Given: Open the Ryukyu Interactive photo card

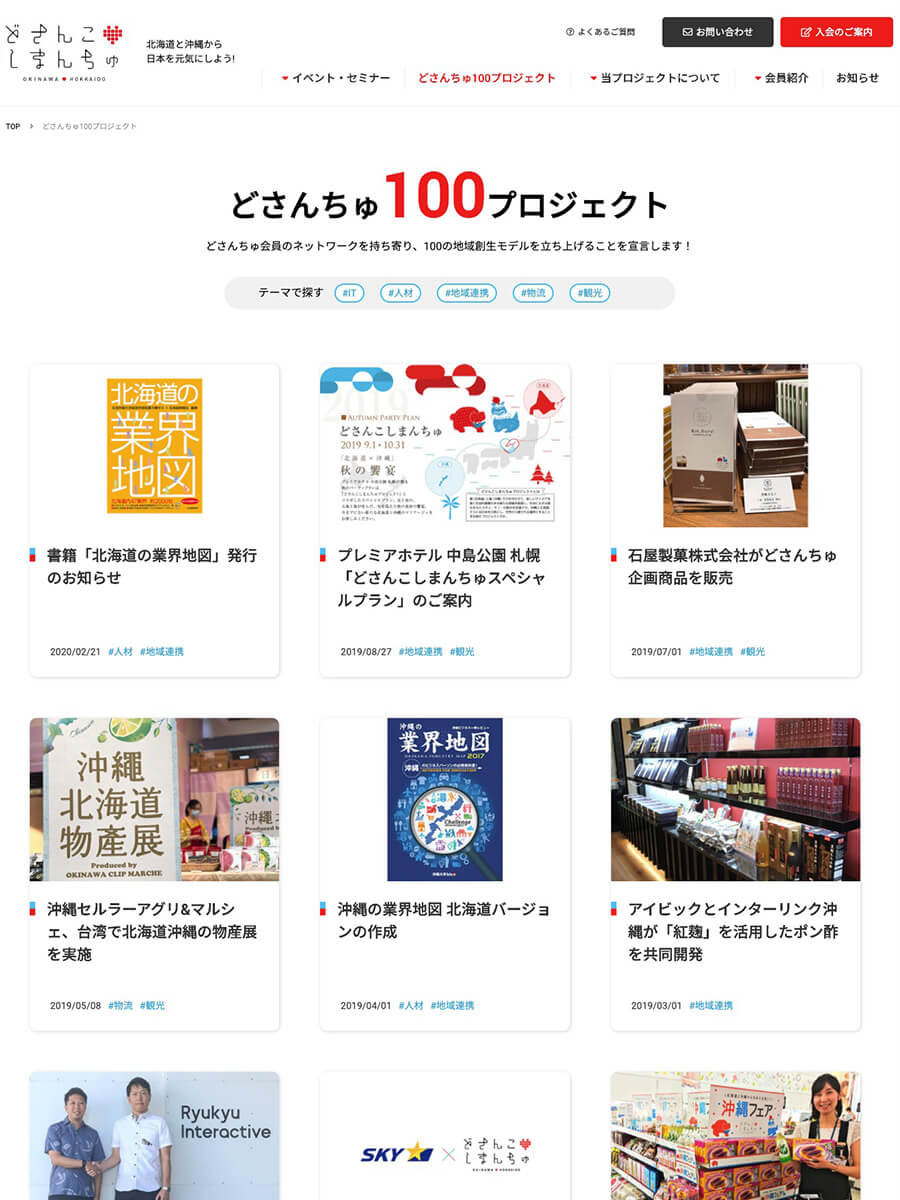Looking at the screenshot, I should 154,1136.
